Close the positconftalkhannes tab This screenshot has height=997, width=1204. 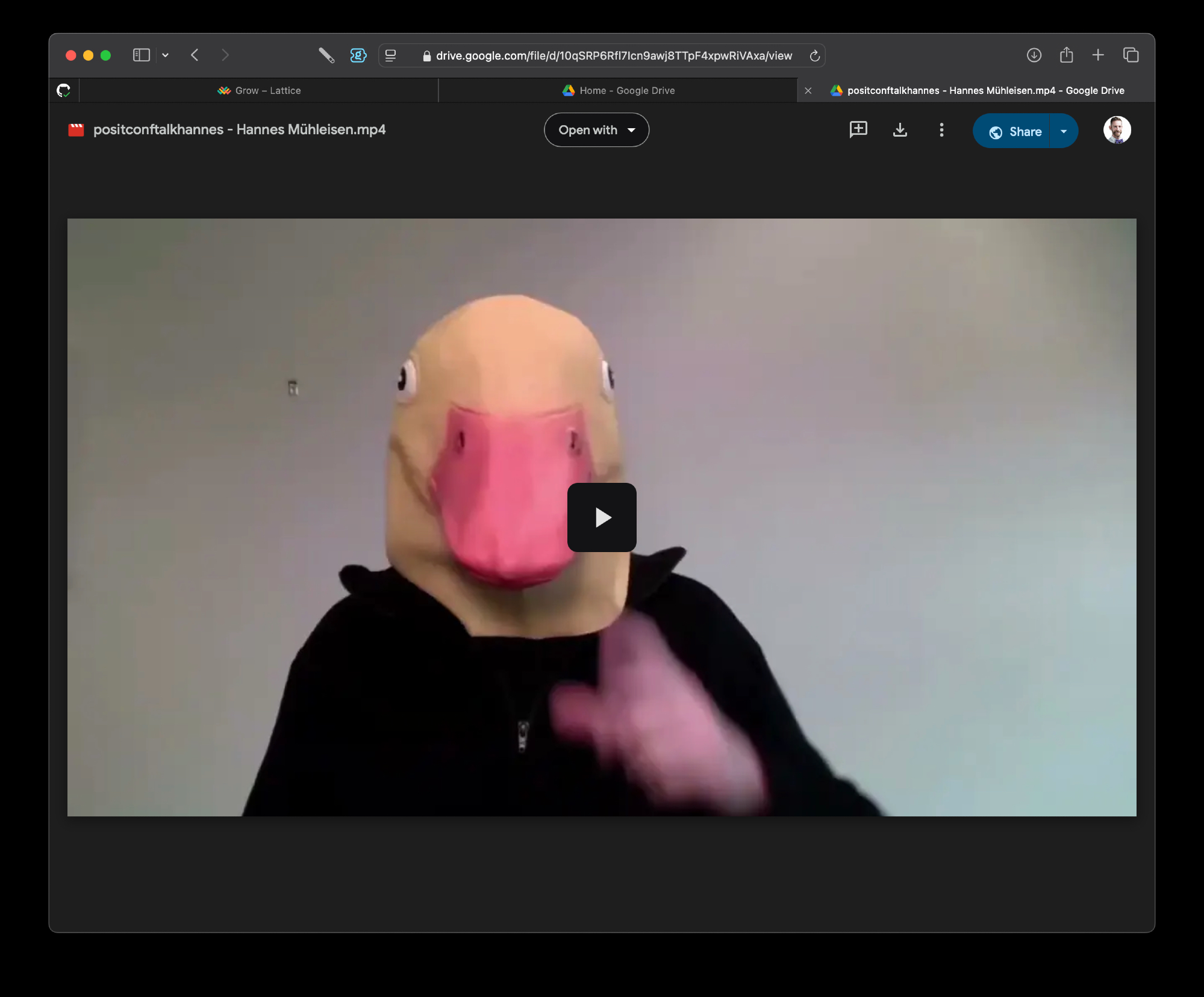808,90
